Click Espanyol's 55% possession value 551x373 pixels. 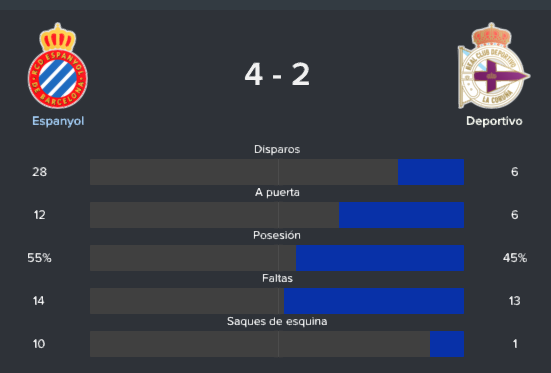[39, 258]
